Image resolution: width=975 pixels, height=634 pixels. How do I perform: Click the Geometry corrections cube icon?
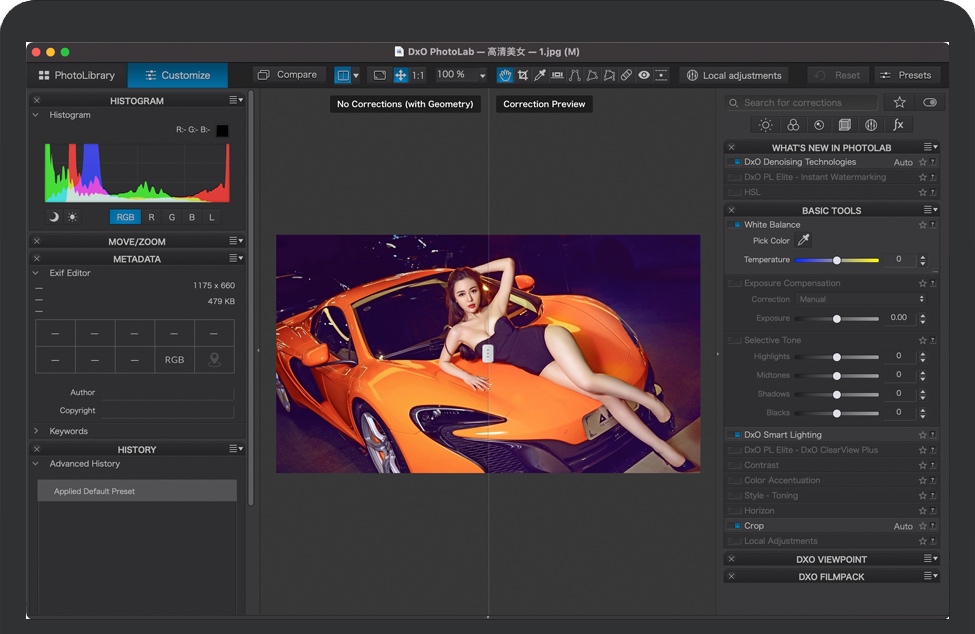845,124
